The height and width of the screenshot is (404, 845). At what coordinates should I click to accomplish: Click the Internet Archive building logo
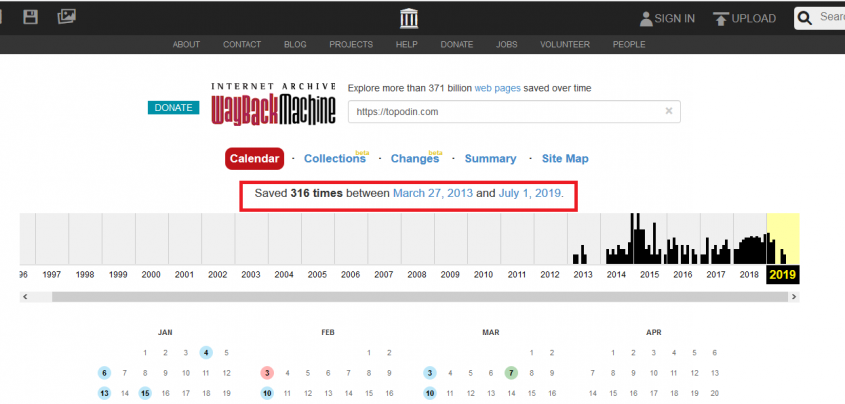click(408, 18)
